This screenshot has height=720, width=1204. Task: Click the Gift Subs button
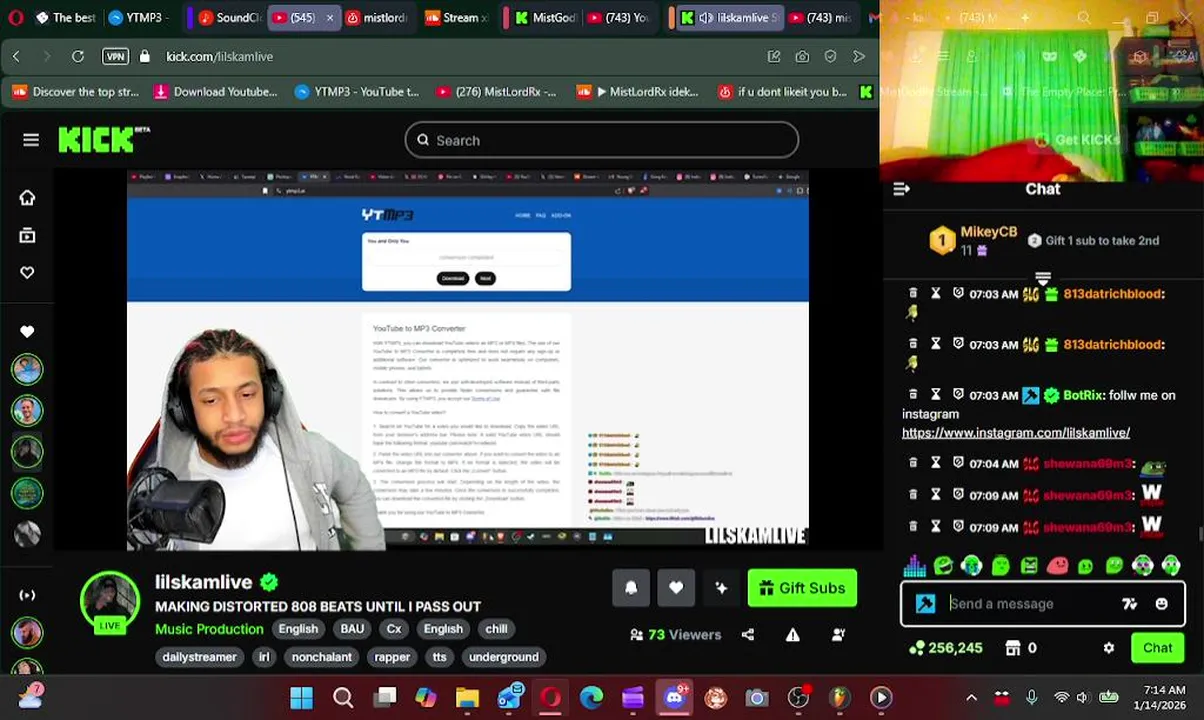pos(802,588)
